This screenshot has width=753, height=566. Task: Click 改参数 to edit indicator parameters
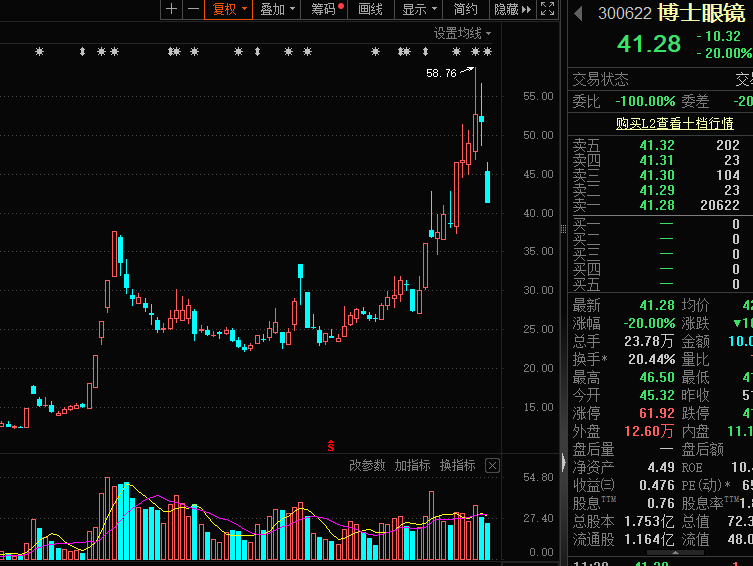366,466
